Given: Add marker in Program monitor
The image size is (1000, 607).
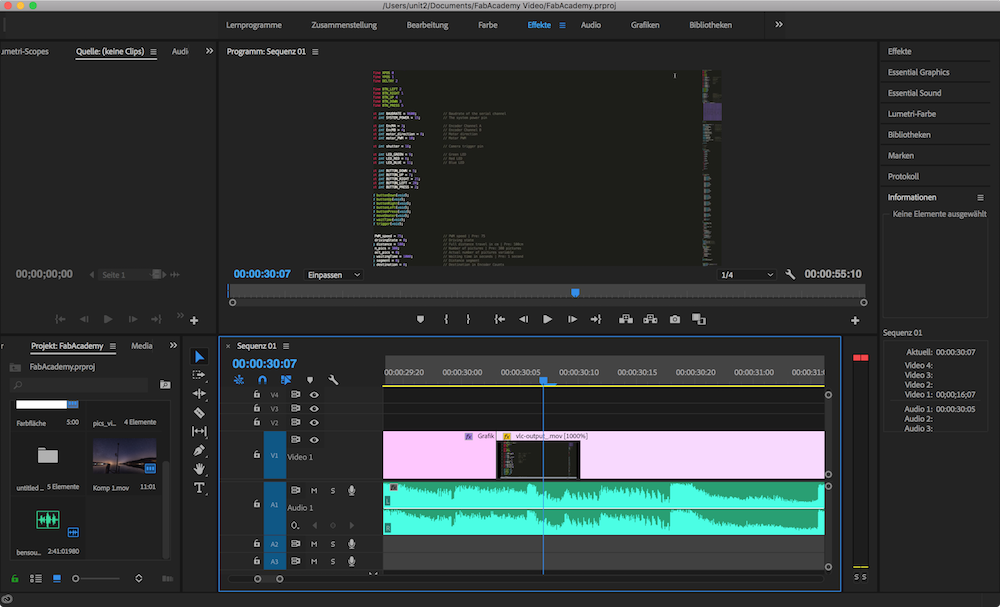Looking at the screenshot, I should click(x=420, y=319).
